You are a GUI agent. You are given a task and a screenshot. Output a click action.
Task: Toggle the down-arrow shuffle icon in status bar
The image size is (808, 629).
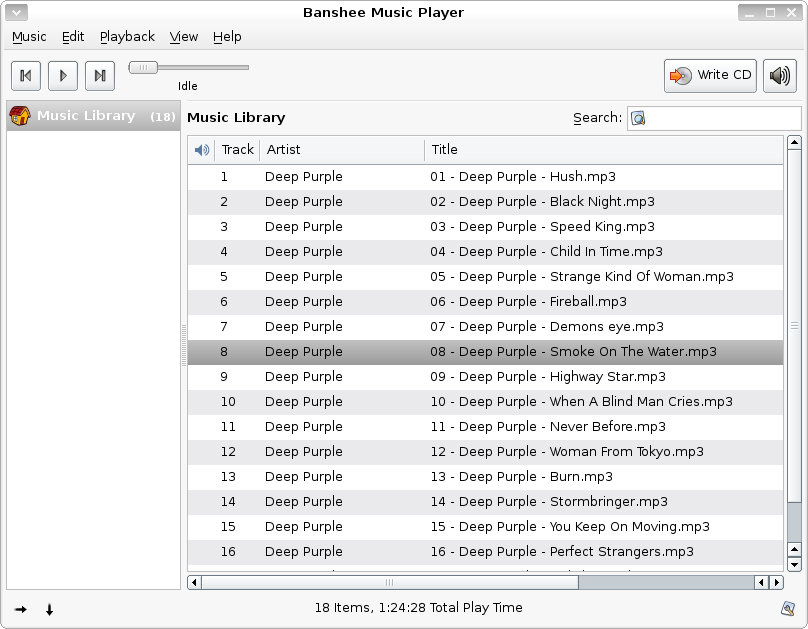49,610
